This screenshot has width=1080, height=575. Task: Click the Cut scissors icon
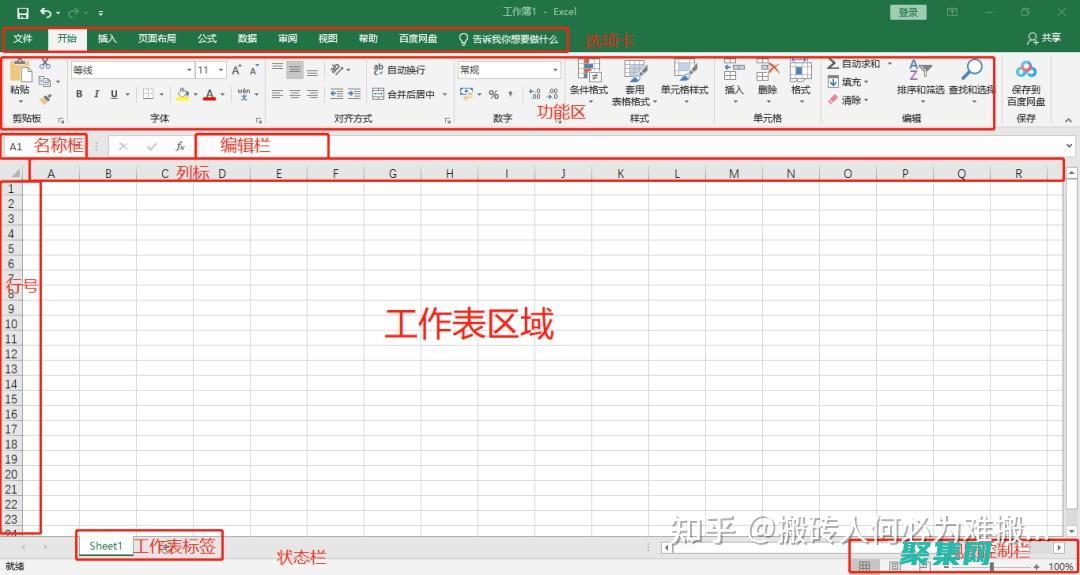pyautogui.click(x=45, y=64)
